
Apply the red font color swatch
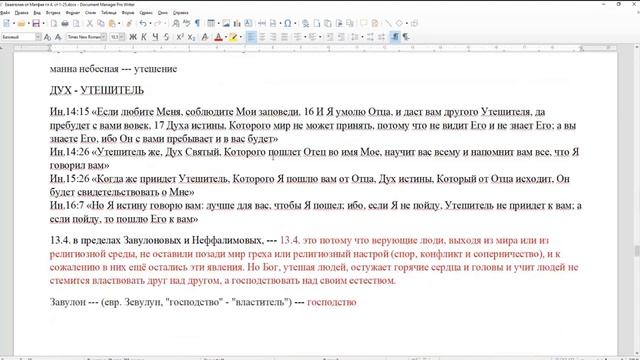pyautogui.click(x=218, y=37)
